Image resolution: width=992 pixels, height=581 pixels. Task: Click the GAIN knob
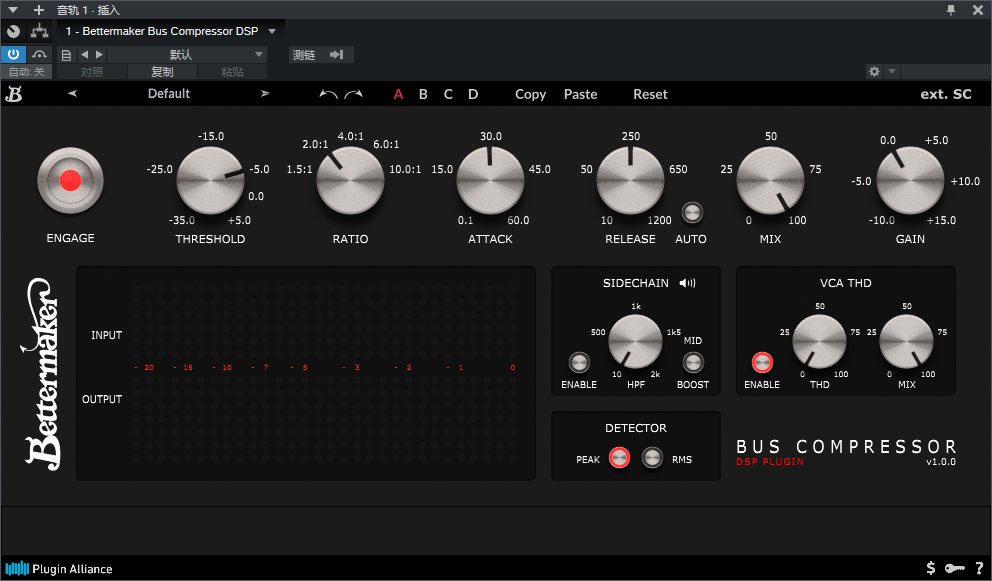tap(910, 180)
